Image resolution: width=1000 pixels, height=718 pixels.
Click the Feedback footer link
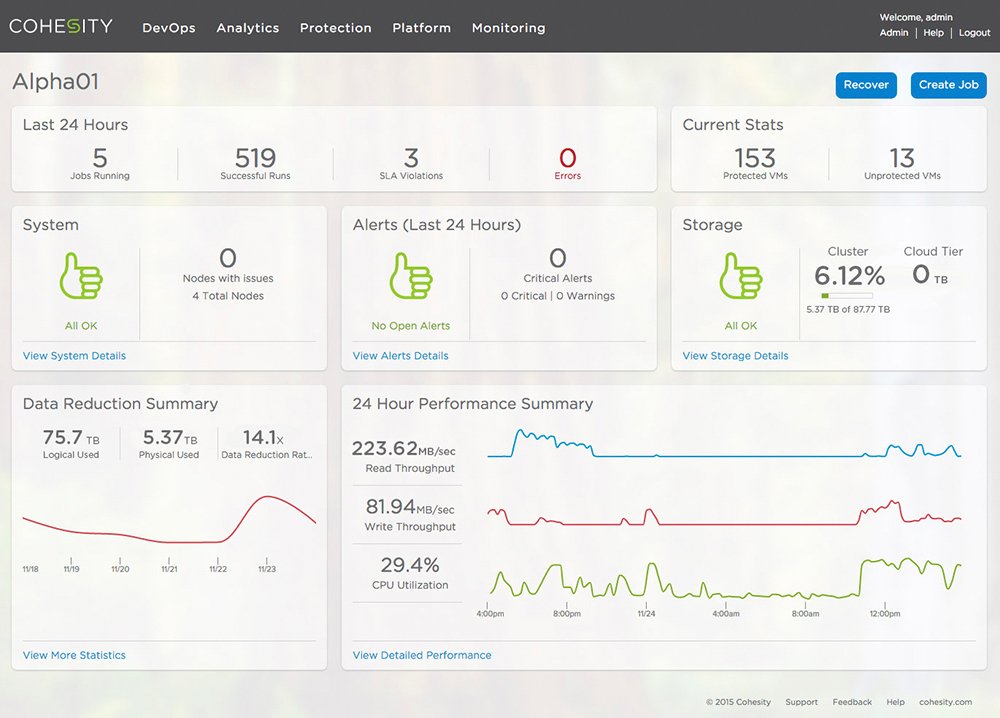851,702
